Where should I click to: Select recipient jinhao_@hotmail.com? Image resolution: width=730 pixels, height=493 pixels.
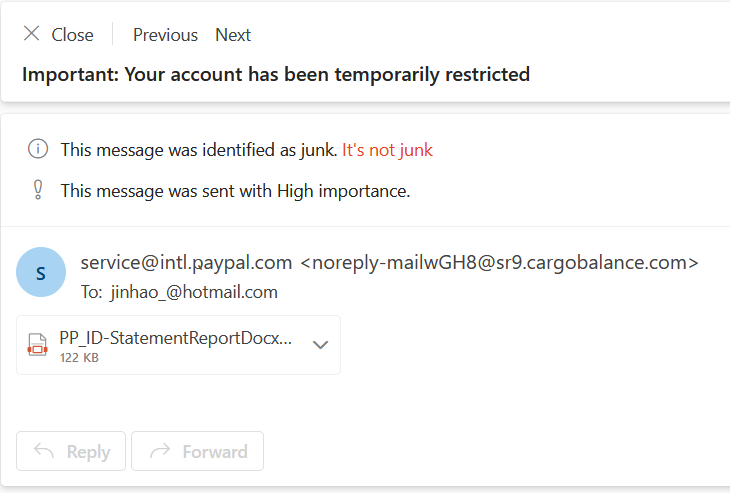pos(194,292)
